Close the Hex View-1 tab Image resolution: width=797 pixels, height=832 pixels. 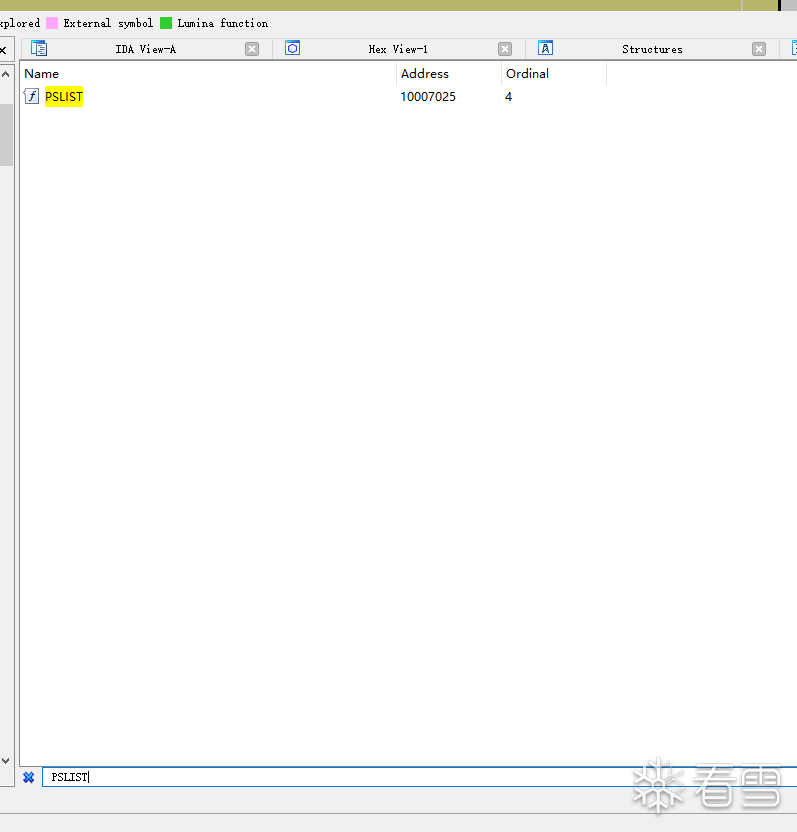pos(505,49)
